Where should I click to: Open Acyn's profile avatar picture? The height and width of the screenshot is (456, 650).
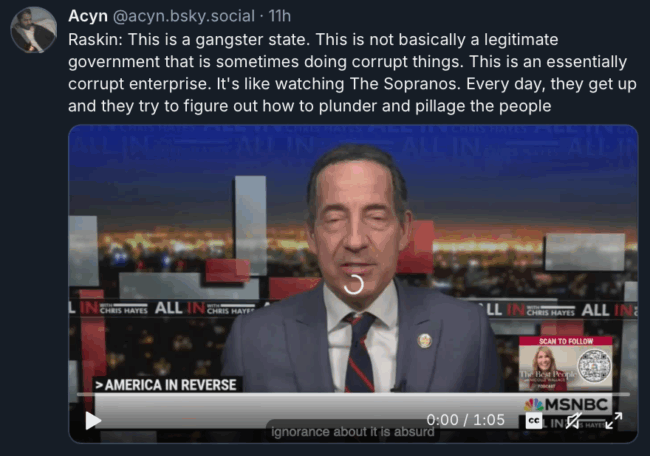pyautogui.click(x=34, y=30)
